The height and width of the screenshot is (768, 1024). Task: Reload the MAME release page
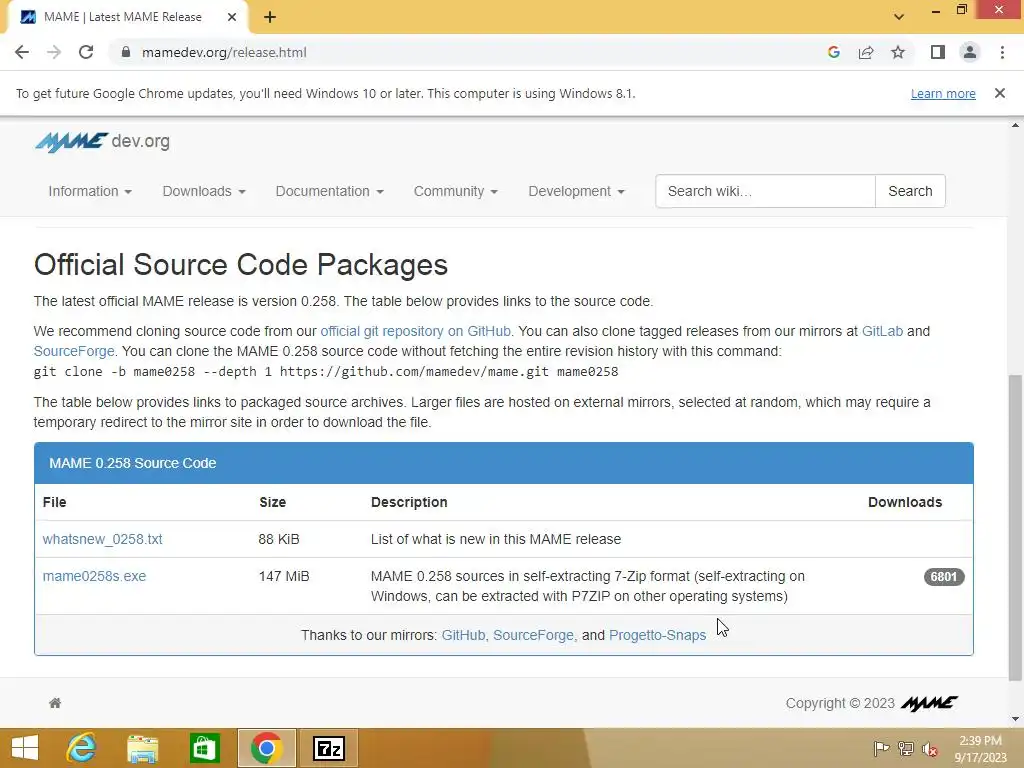86,52
